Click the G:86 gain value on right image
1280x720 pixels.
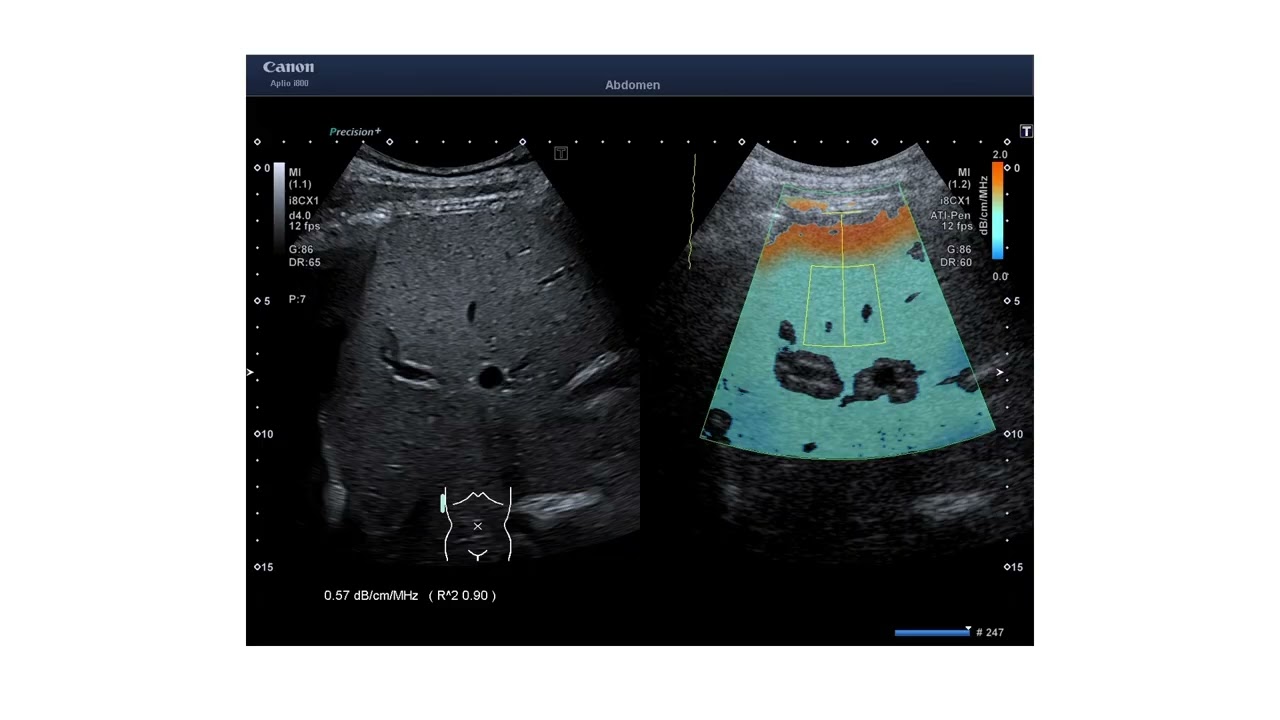pos(959,249)
